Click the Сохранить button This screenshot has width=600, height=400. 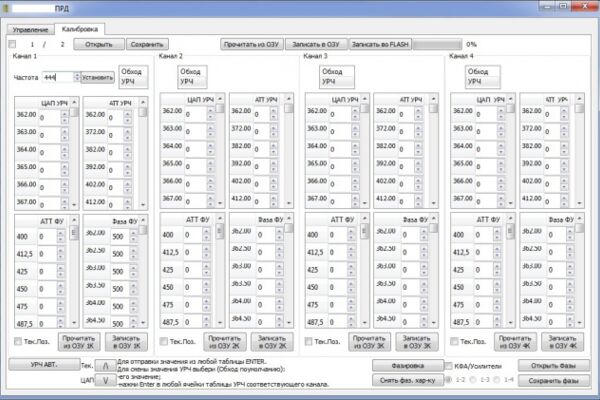click(147, 44)
